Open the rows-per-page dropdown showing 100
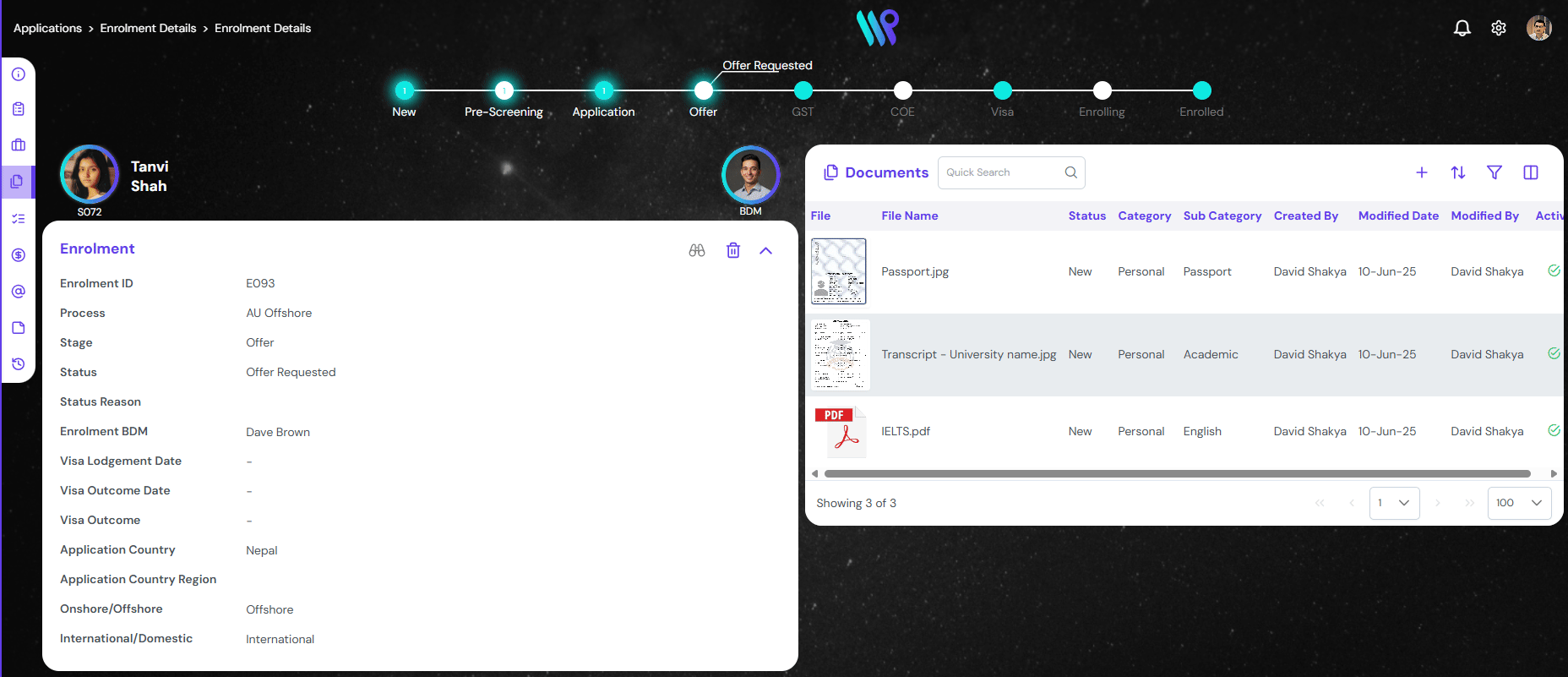This screenshot has width=1568, height=677. click(x=1518, y=503)
